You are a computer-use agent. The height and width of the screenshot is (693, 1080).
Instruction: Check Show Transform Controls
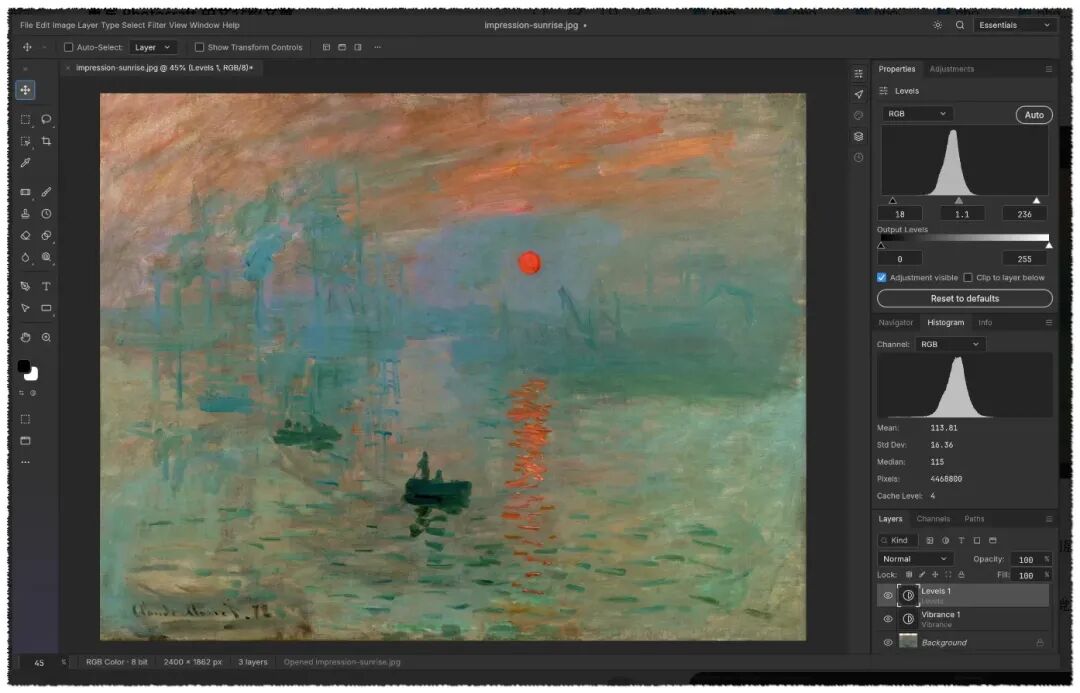(x=199, y=48)
